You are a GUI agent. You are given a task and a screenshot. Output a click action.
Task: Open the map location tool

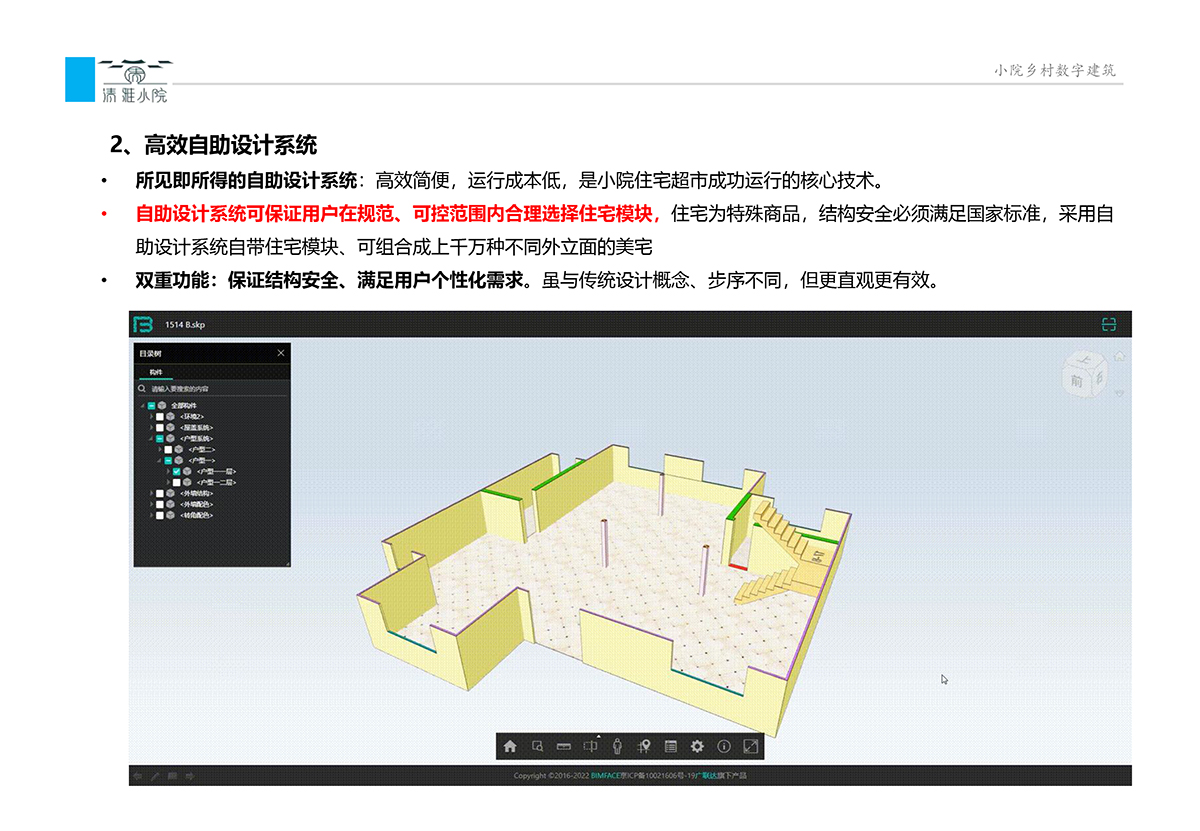pos(644,746)
